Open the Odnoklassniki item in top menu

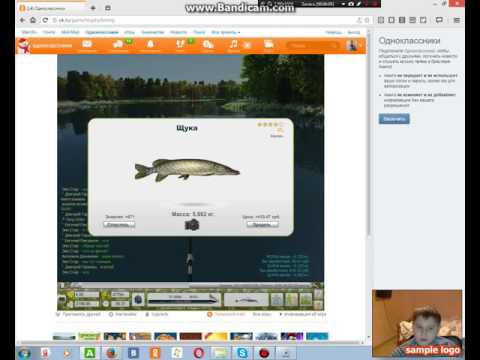(102, 32)
